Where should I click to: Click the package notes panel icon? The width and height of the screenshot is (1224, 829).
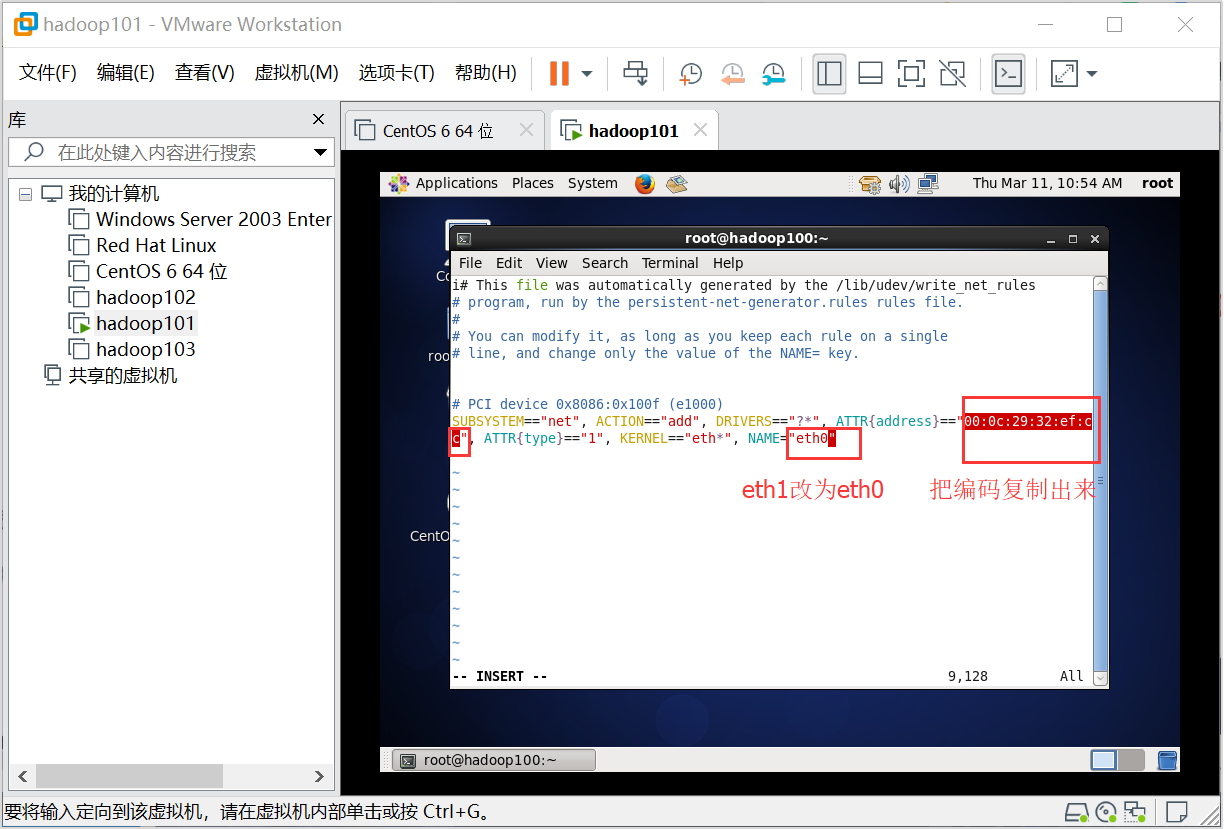677,183
